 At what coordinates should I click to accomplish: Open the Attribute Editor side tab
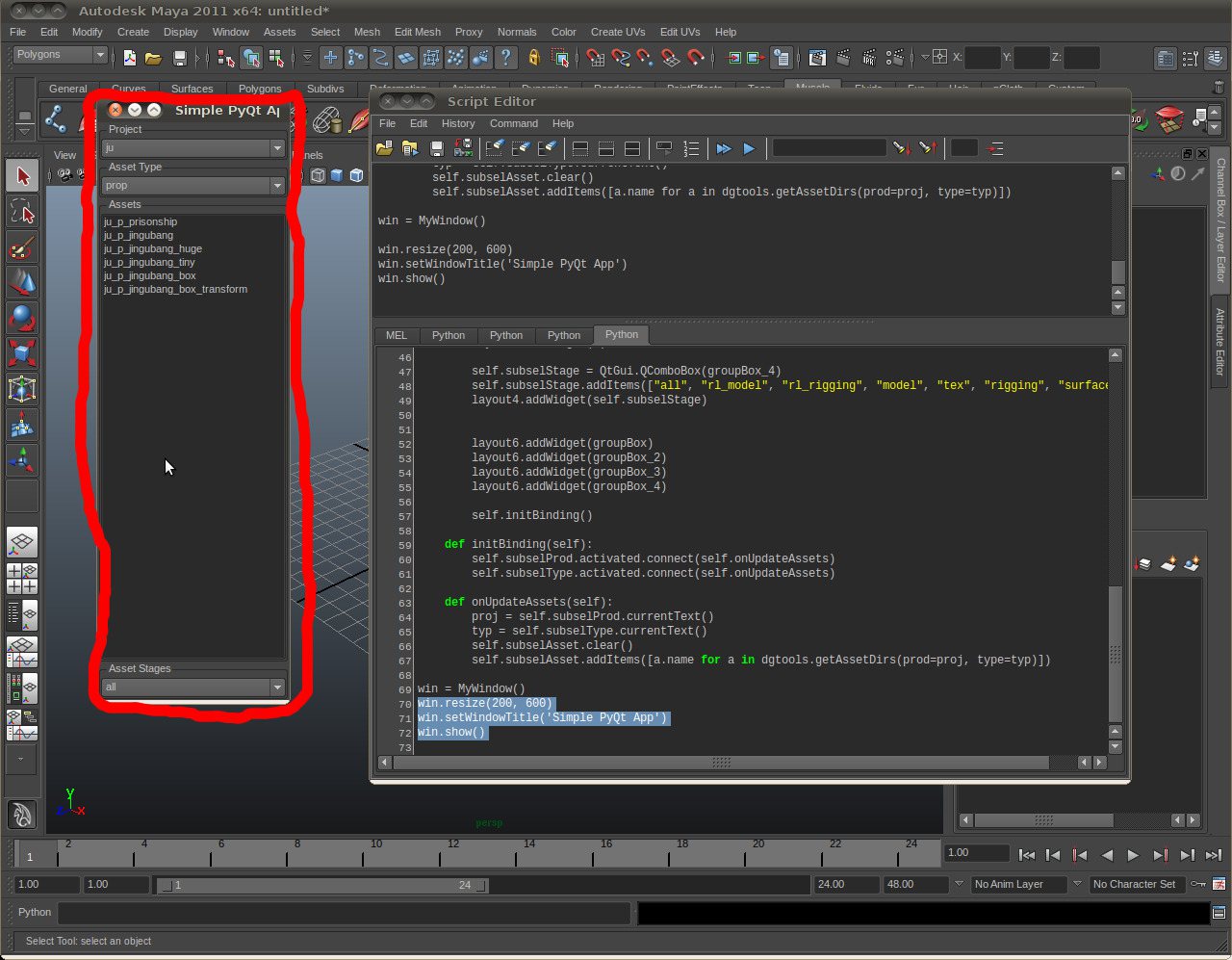point(1219,343)
